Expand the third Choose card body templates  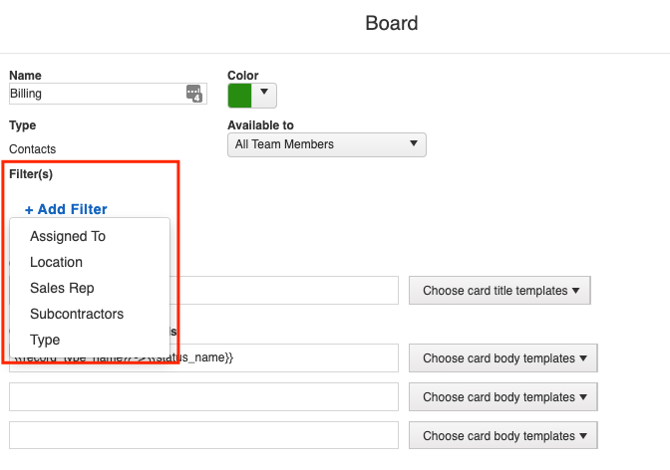(503, 436)
